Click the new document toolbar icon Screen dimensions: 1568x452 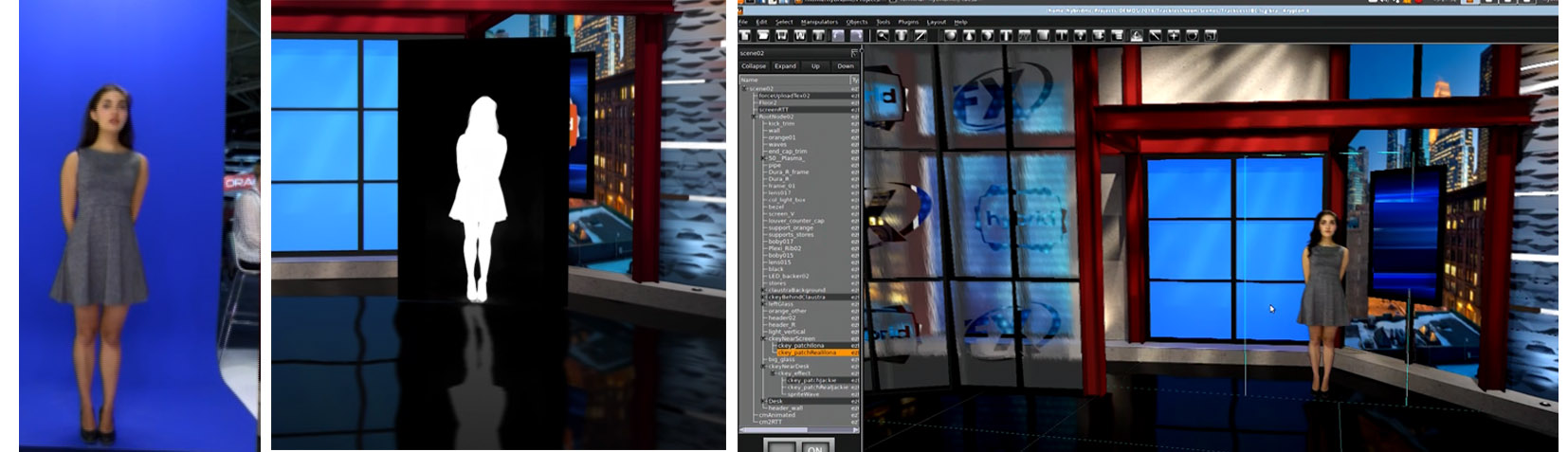[745, 36]
